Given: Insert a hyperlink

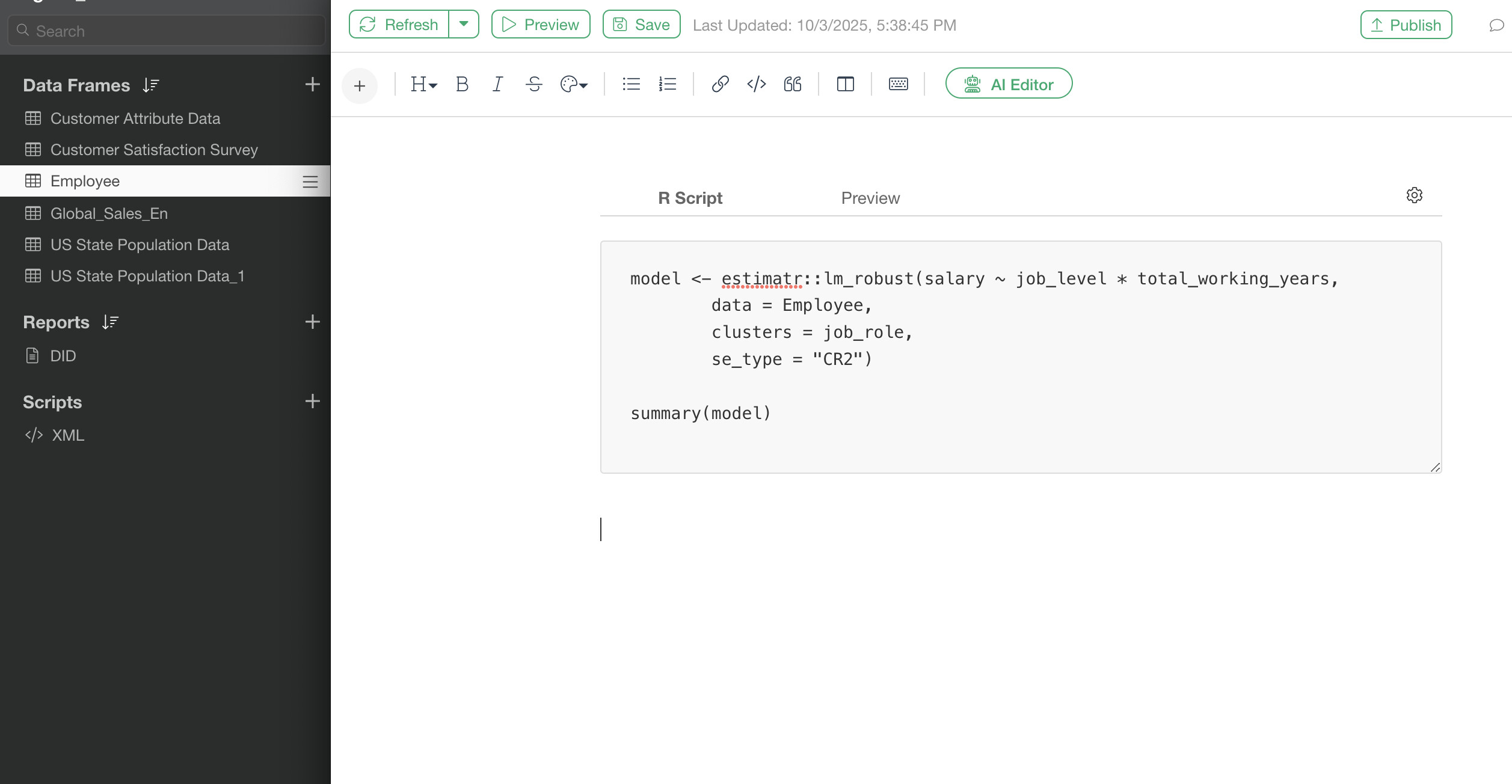Looking at the screenshot, I should pos(720,84).
